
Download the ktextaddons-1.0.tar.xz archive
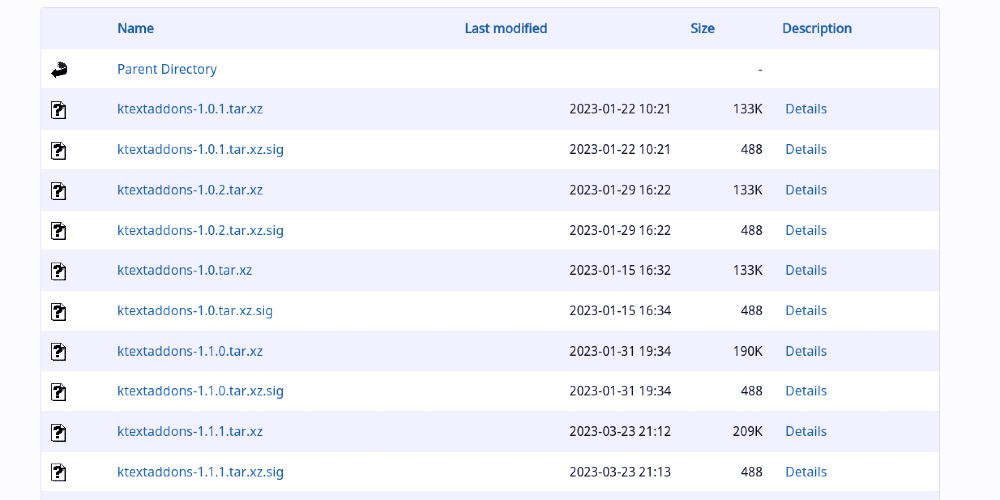pyautogui.click(x=184, y=270)
